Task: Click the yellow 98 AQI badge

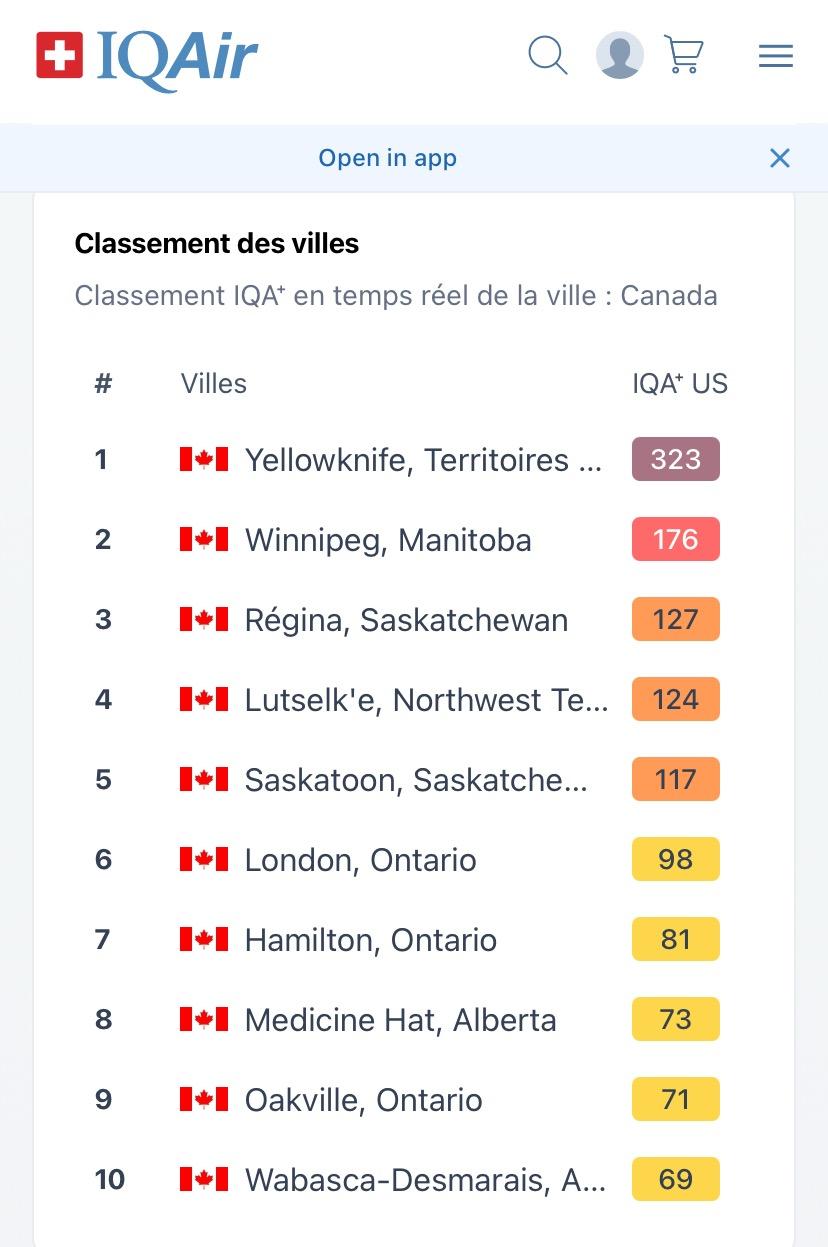Action: click(676, 859)
